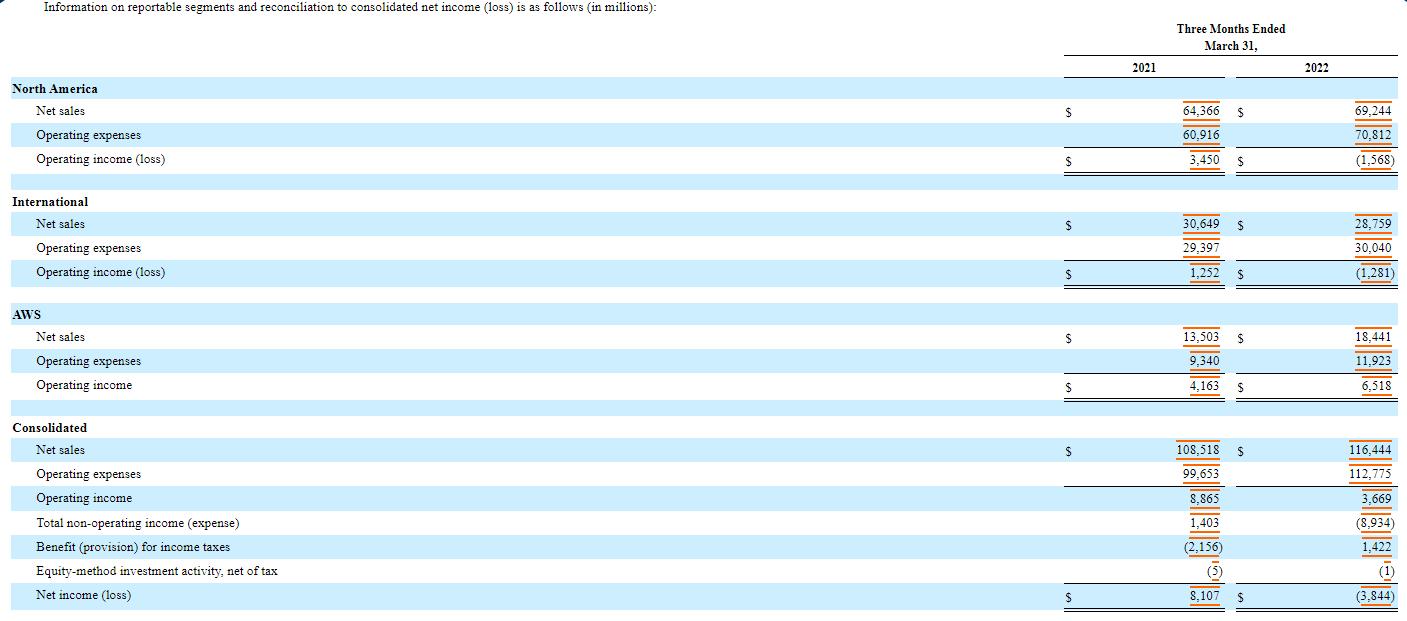This screenshot has height=621, width=1407.
Task: Click Consolidated operating income value 3,669
Action: [x=1376, y=498]
